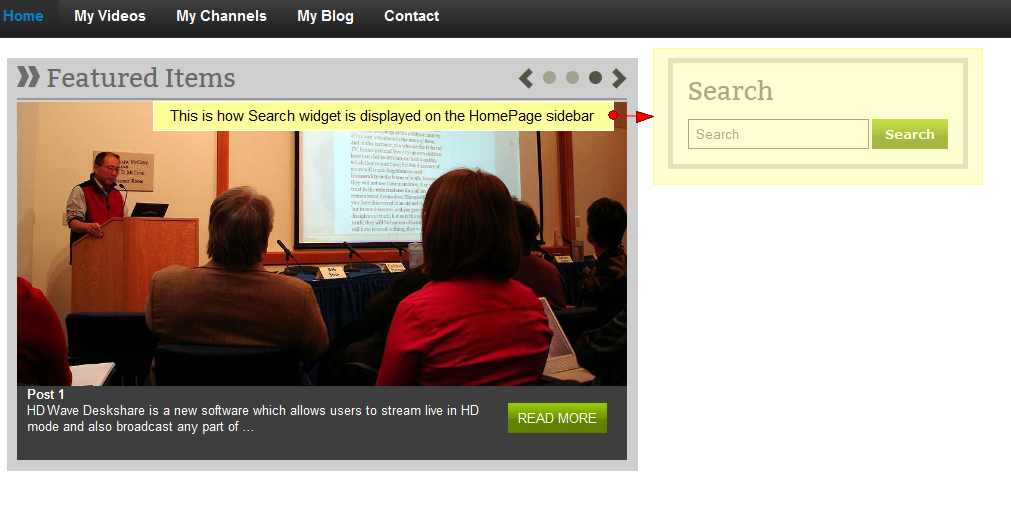Open the My Channels page
Screen dimensions: 1011x517
point(221,16)
